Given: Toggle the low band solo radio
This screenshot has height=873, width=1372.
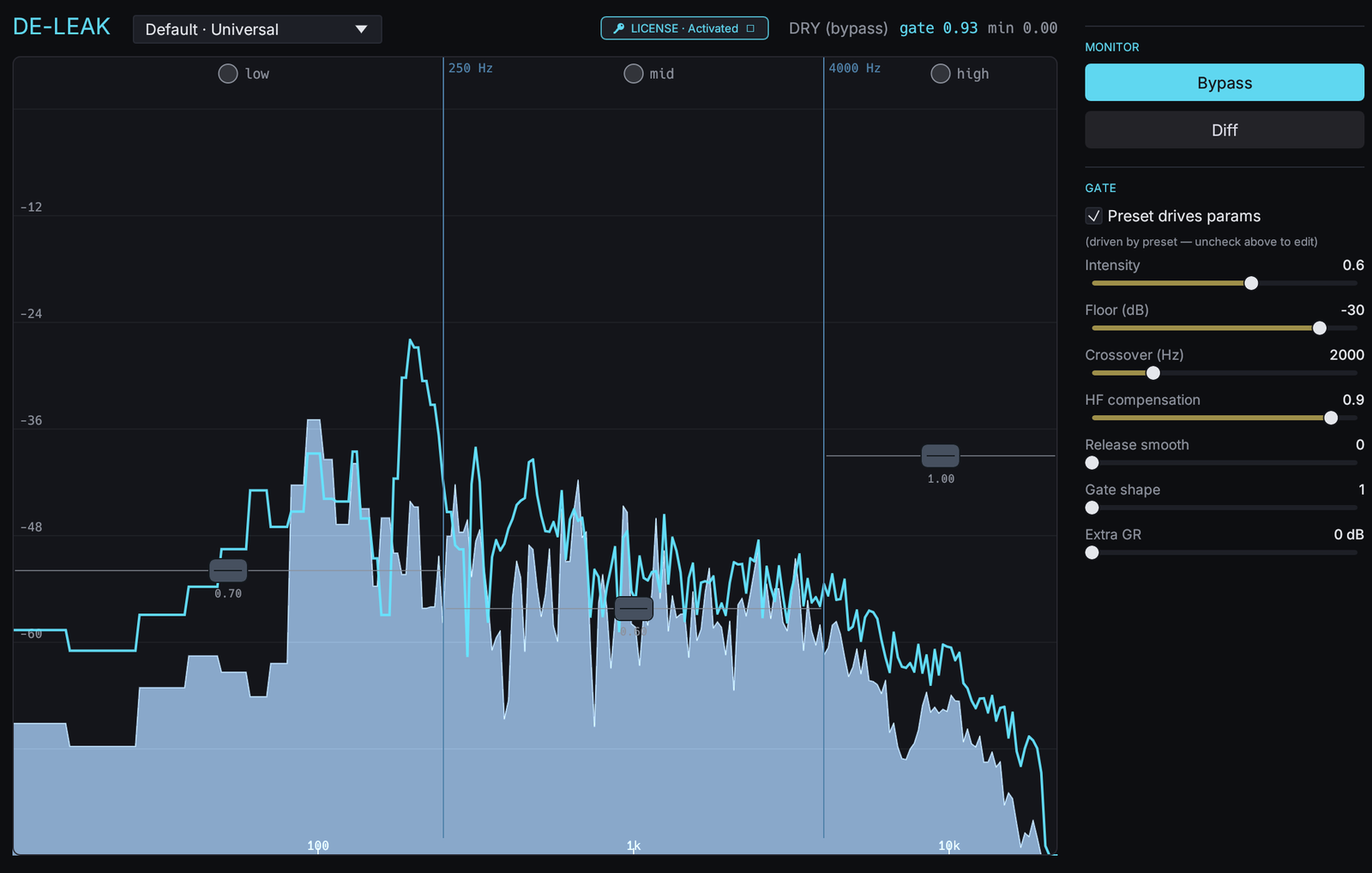Looking at the screenshot, I should click(228, 74).
